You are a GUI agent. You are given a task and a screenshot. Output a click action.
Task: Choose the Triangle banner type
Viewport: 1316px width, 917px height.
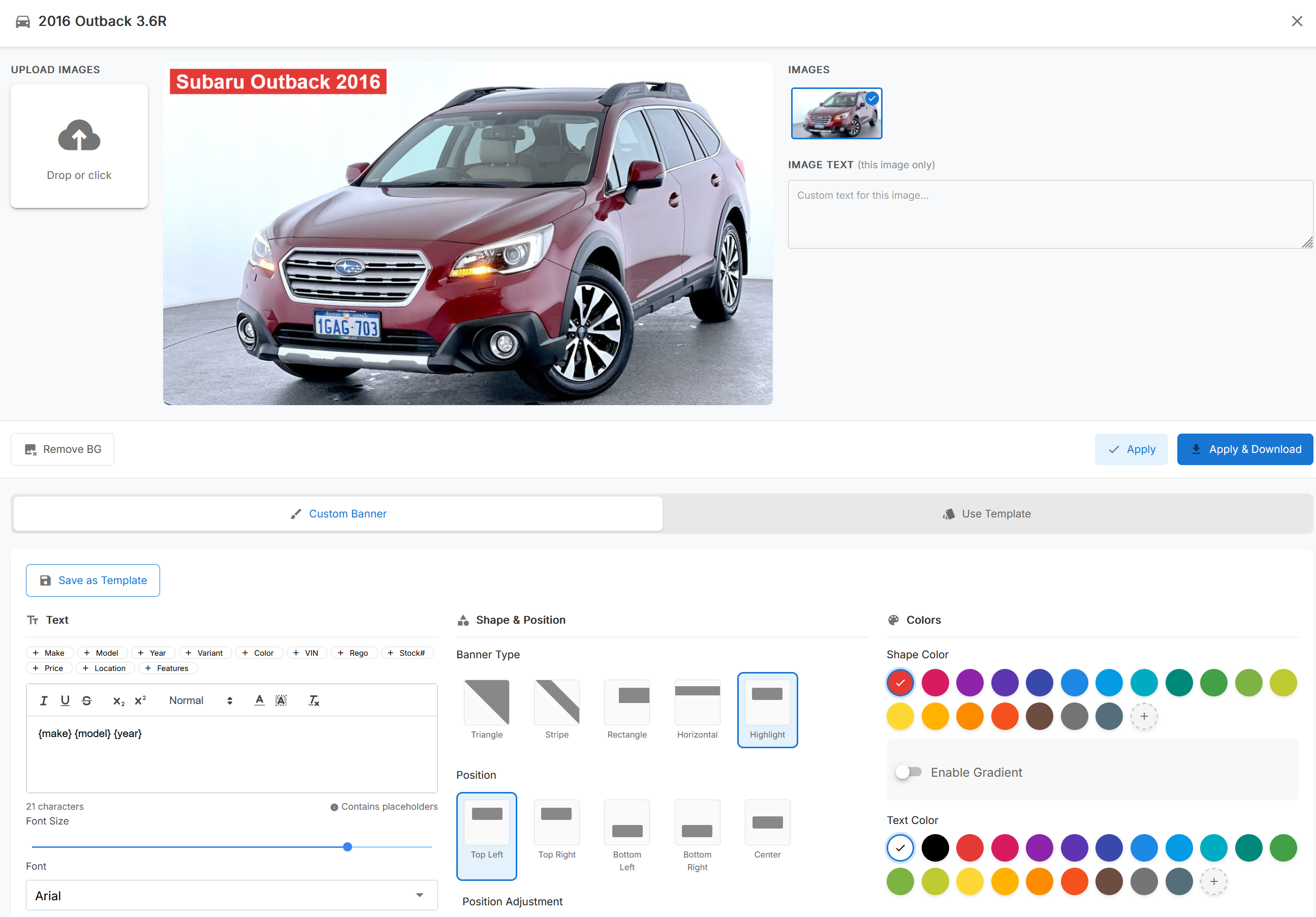point(487,709)
